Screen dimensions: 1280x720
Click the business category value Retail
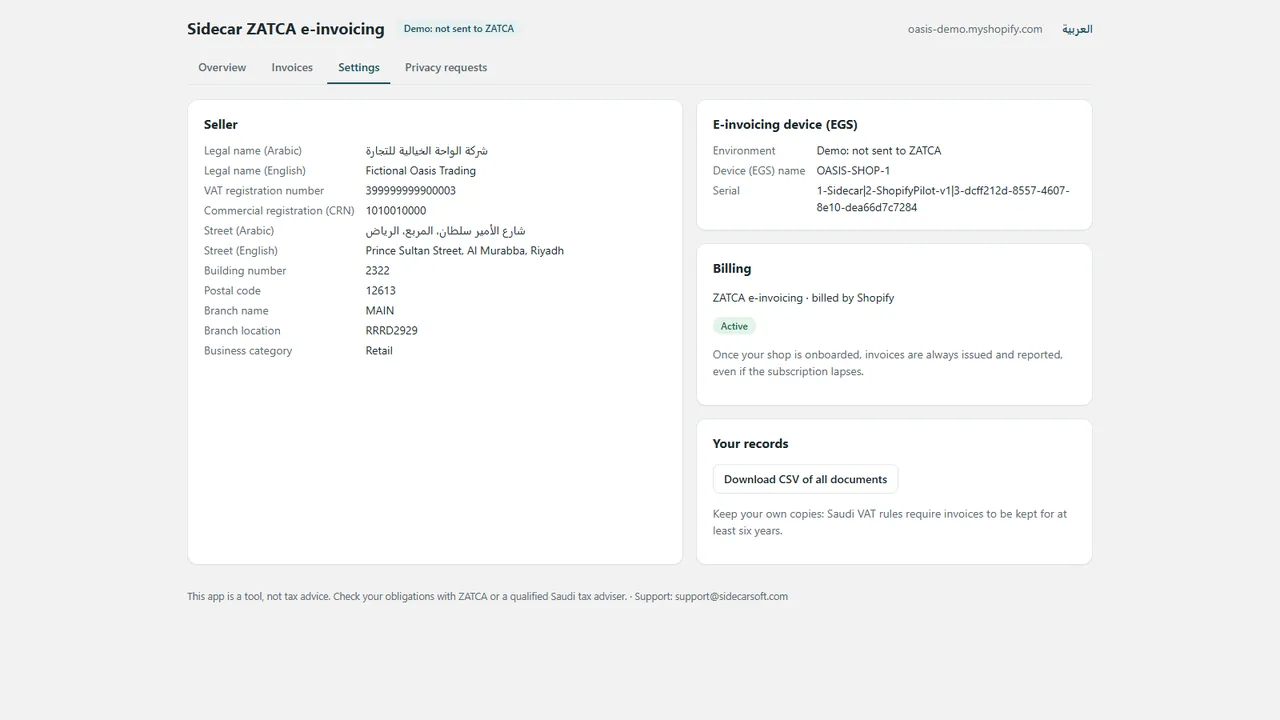coord(379,351)
